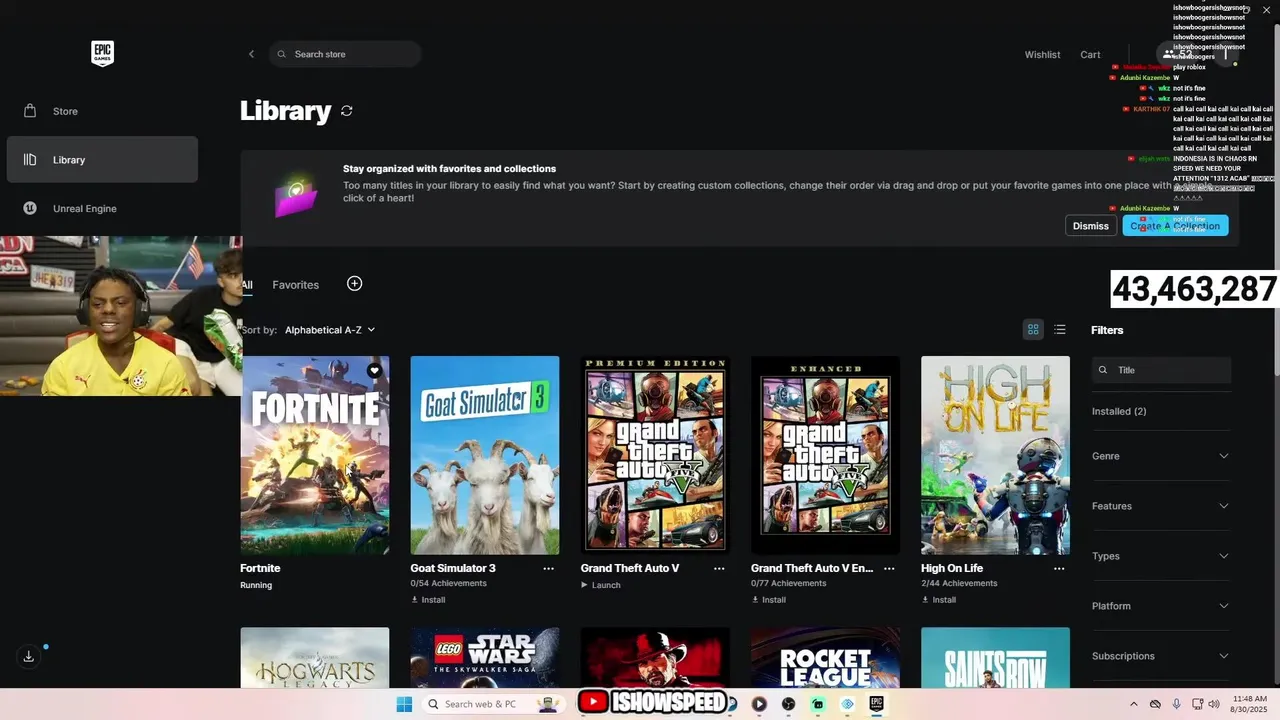Screen dimensions: 1280x720
Task: Switch to list view
Action: point(1060,330)
